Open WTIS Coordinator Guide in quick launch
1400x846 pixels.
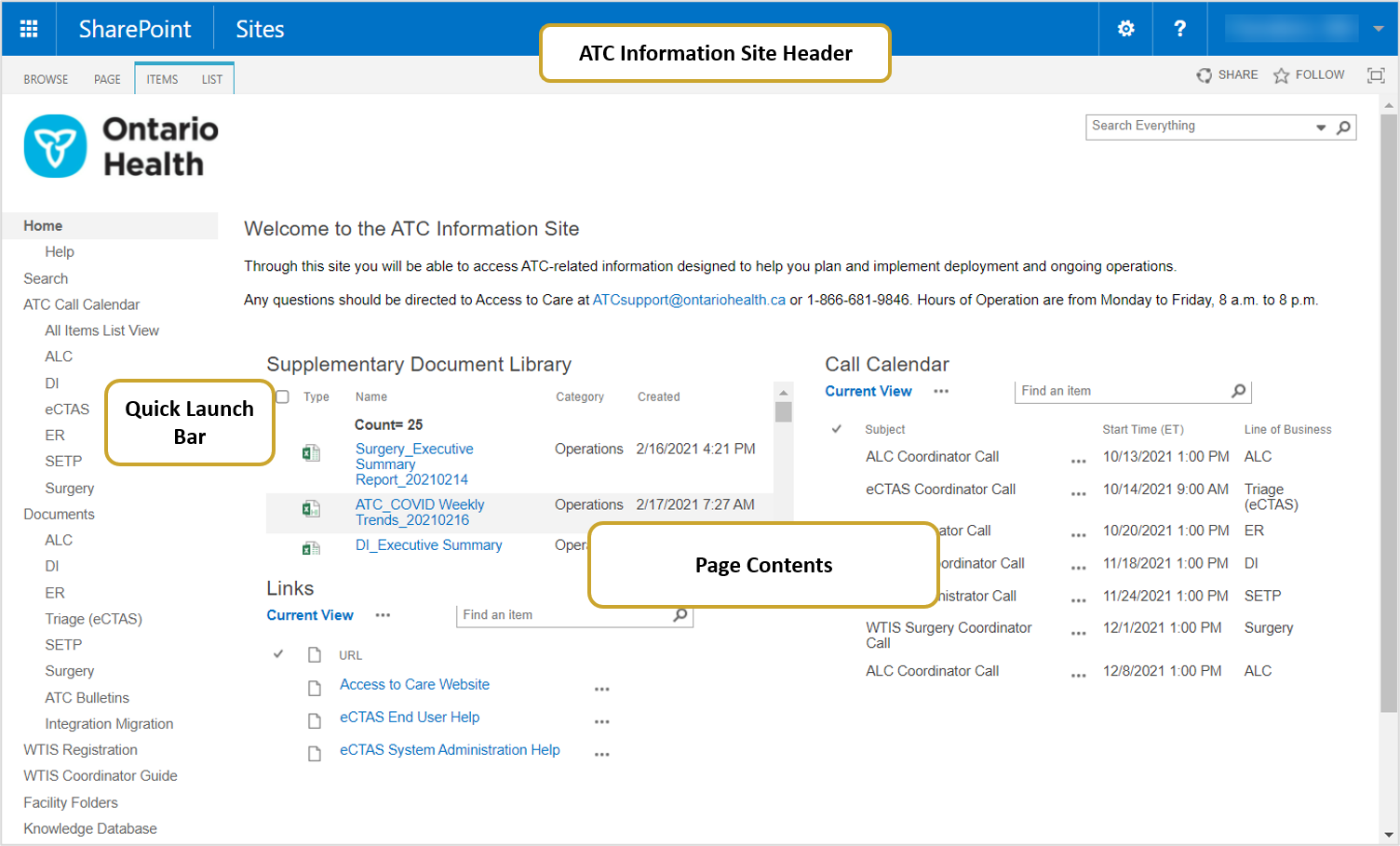coord(101,775)
